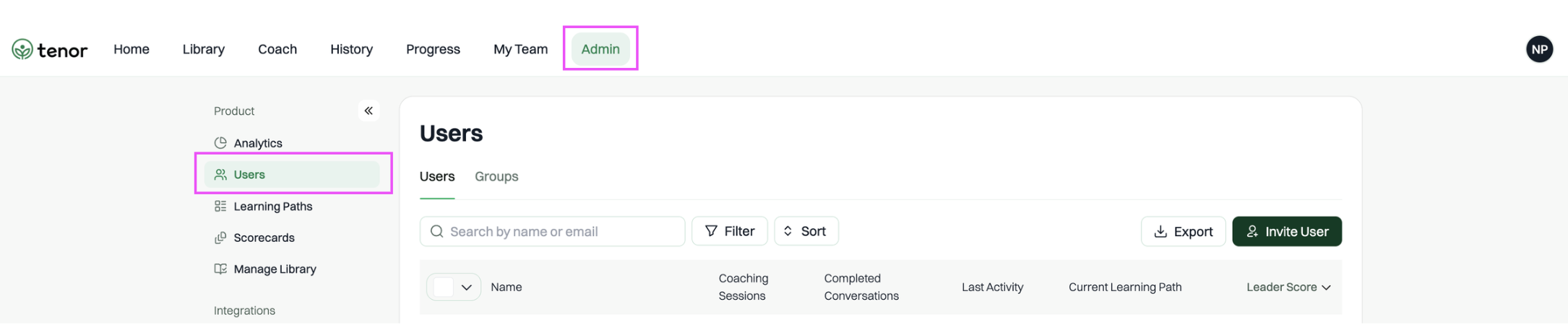Click the Learning Paths list icon
This screenshot has height=325, width=1568.
[220, 206]
